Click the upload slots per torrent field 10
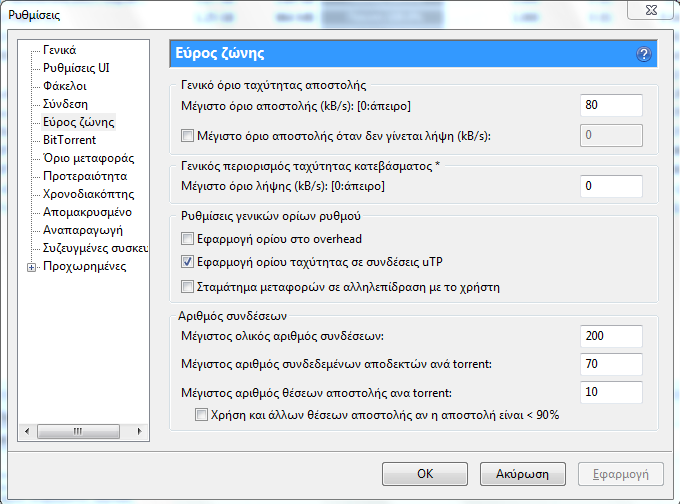This screenshot has height=504, width=680. point(611,393)
